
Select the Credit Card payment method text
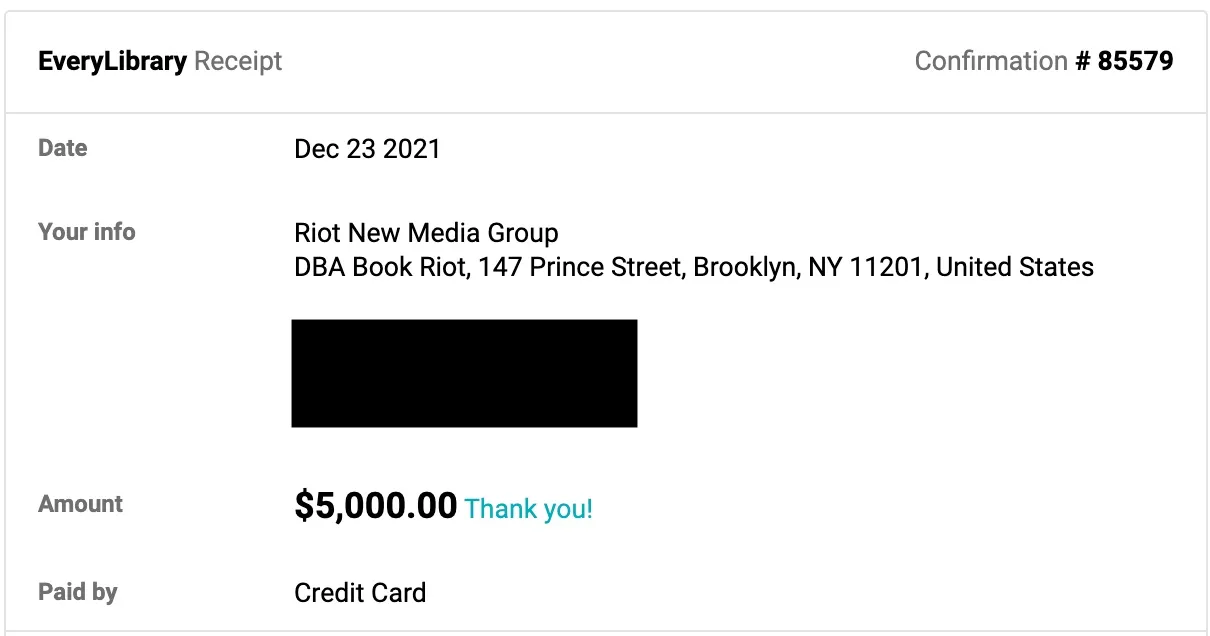click(x=360, y=593)
